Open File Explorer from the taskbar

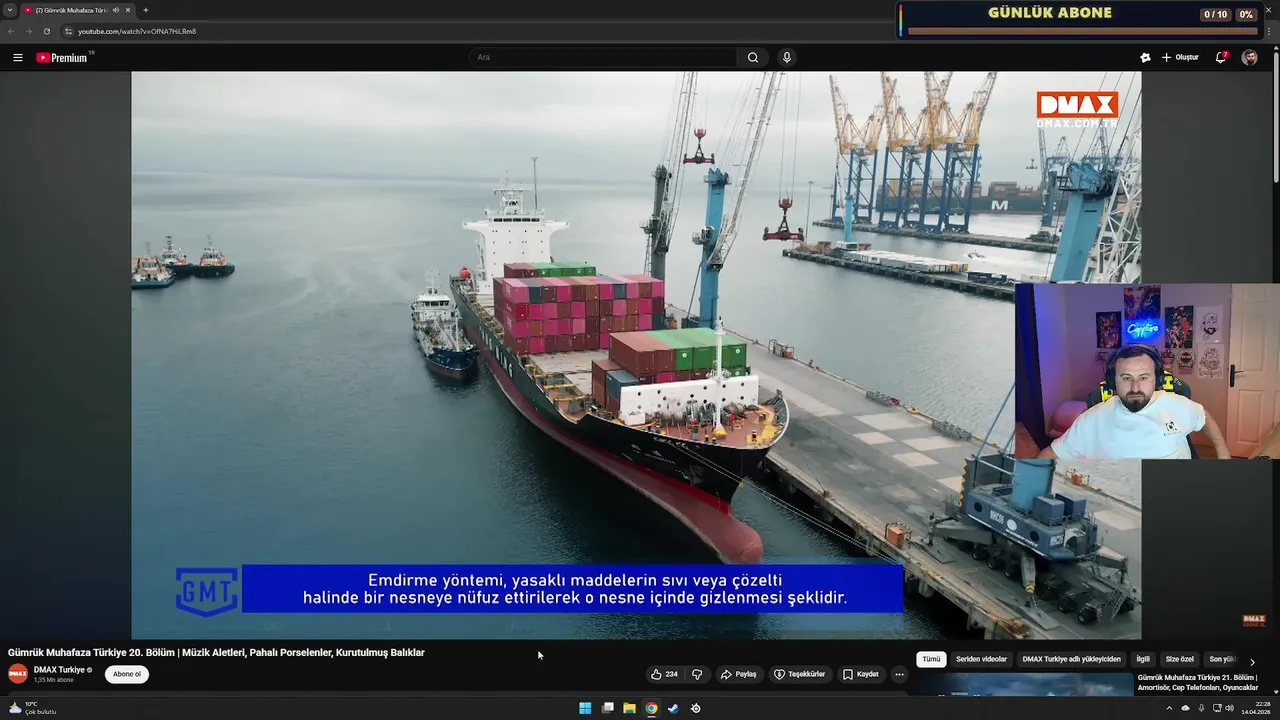(629, 708)
